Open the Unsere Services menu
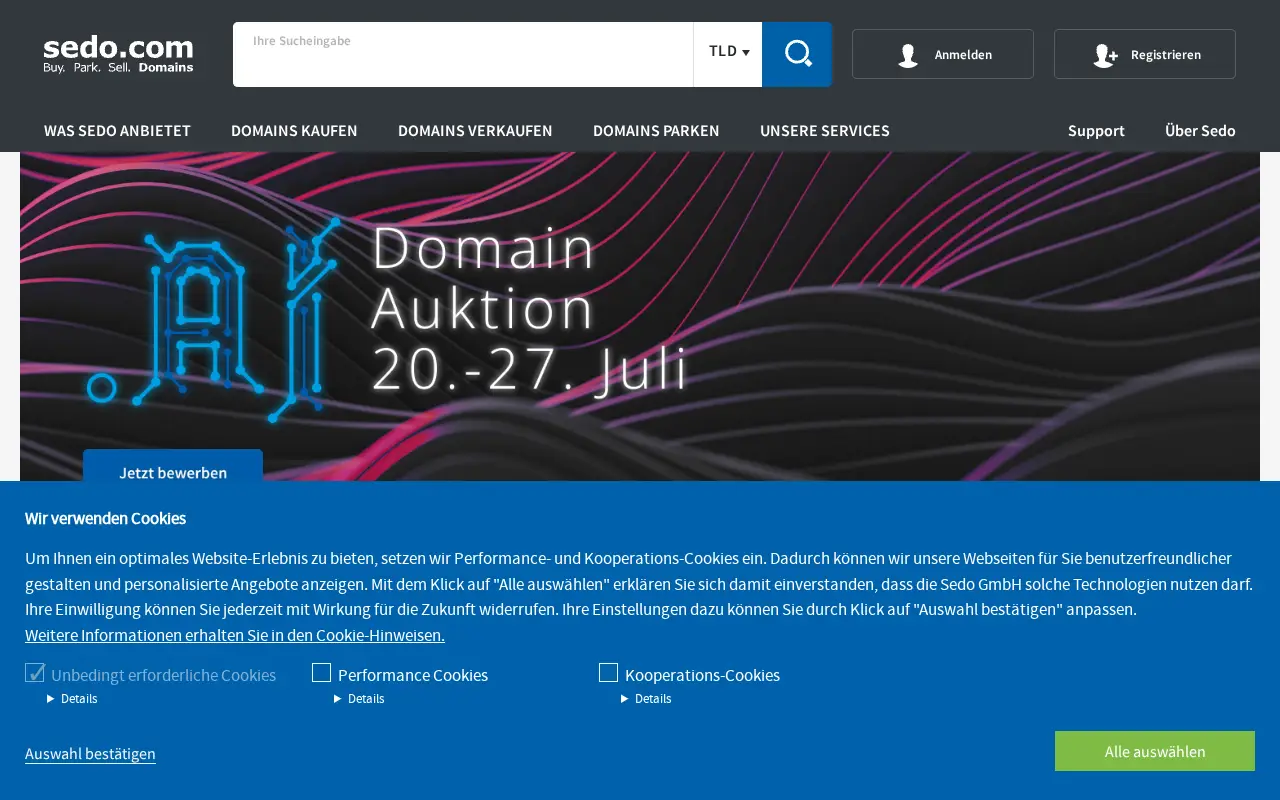 click(825, 131)
